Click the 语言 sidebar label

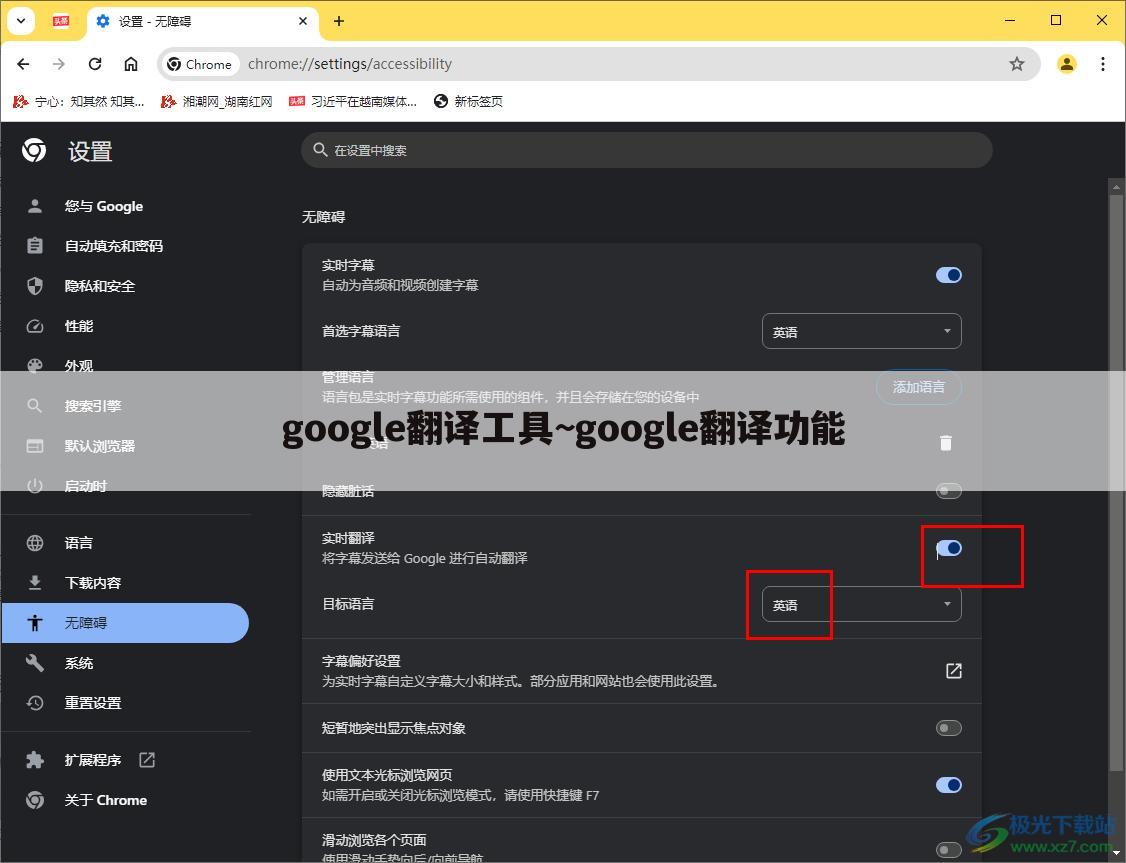coord(78,543)
